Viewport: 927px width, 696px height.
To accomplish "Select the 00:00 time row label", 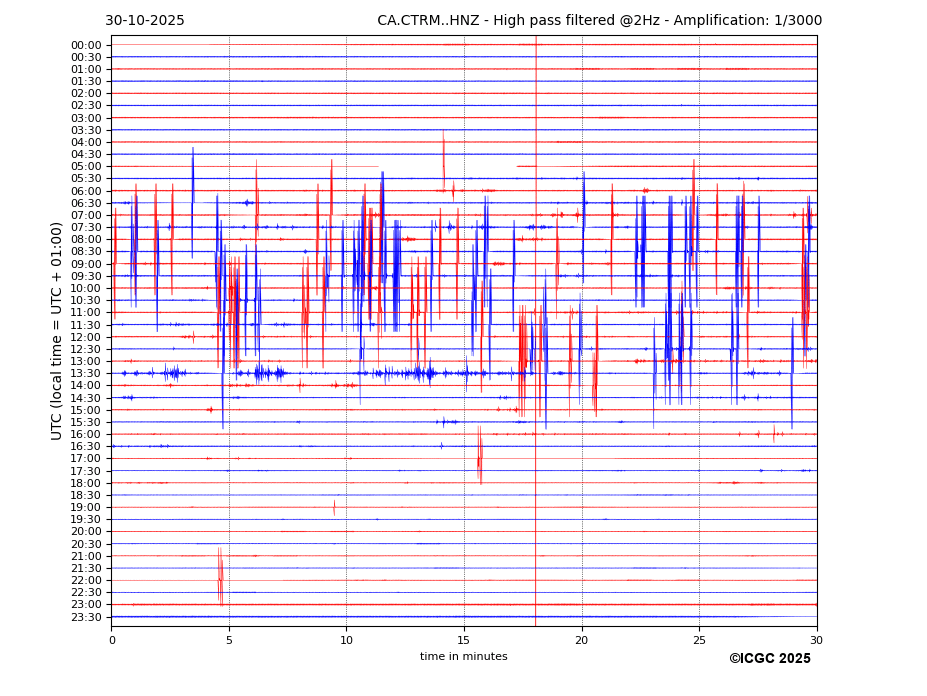I will (86, 45).
